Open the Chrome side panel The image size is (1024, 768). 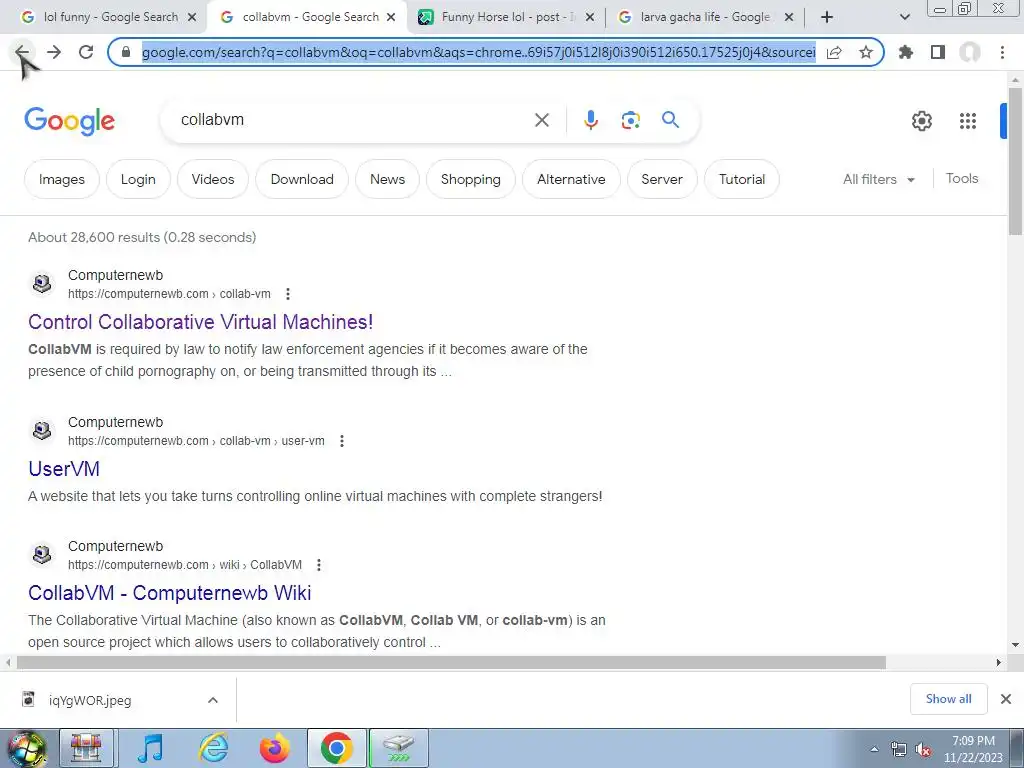pos(938,52)
